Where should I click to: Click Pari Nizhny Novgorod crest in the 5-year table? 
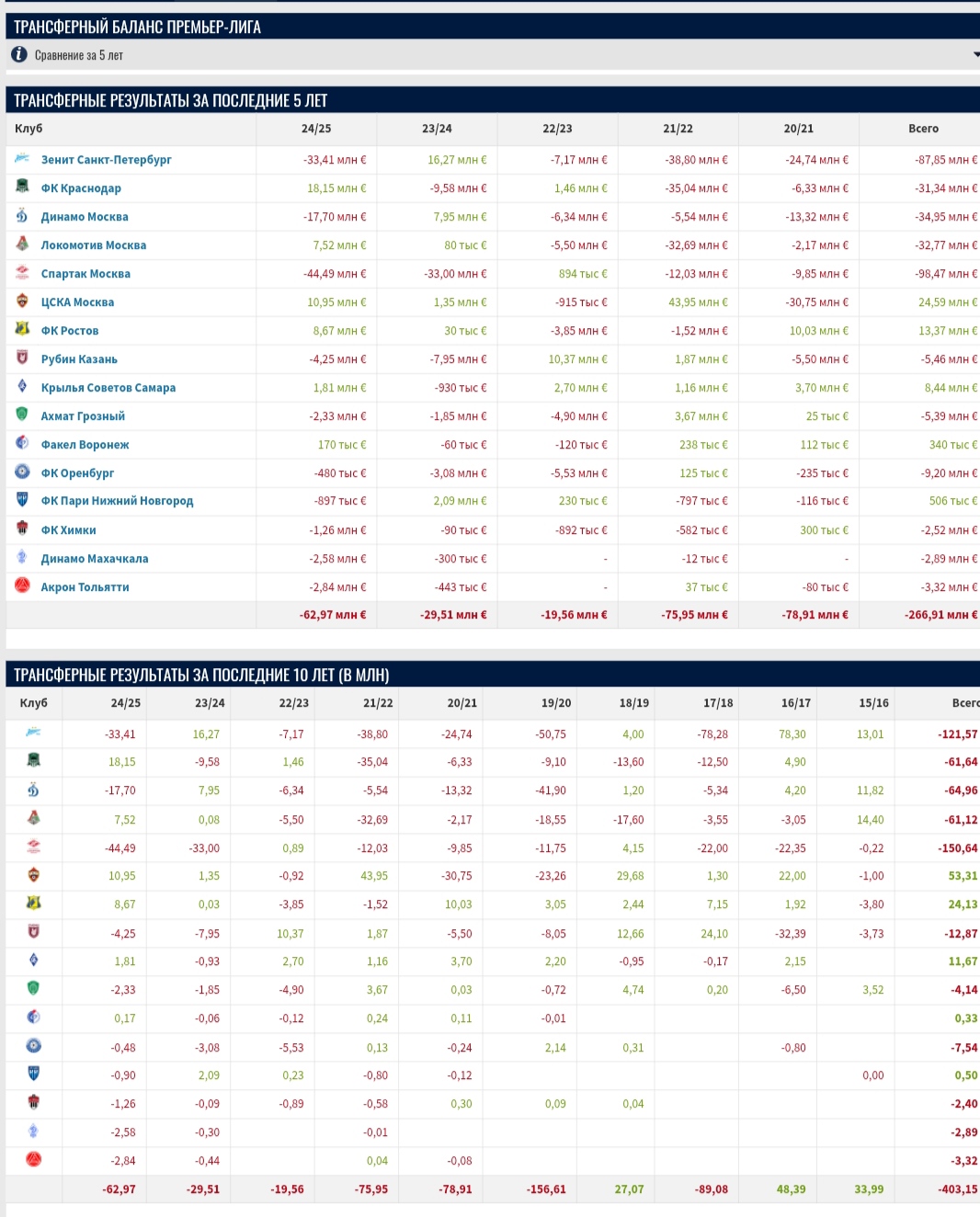click(22, 500)
